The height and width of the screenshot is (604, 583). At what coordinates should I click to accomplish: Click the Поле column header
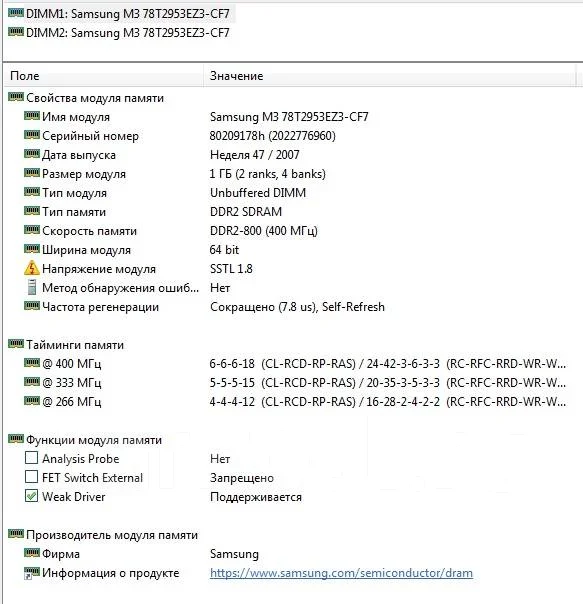103,76
